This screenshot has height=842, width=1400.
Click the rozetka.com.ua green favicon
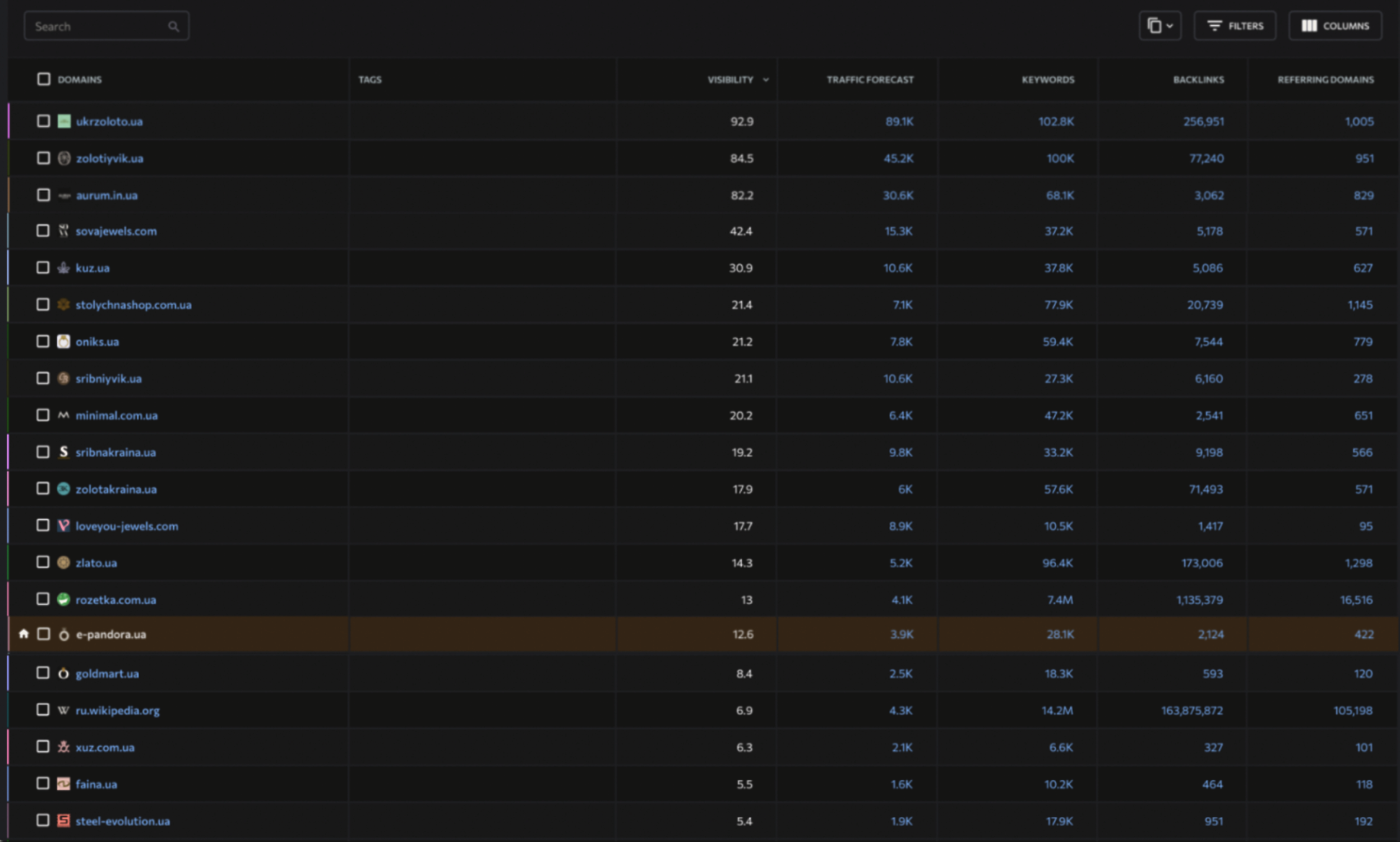click(x=63, y=599)
